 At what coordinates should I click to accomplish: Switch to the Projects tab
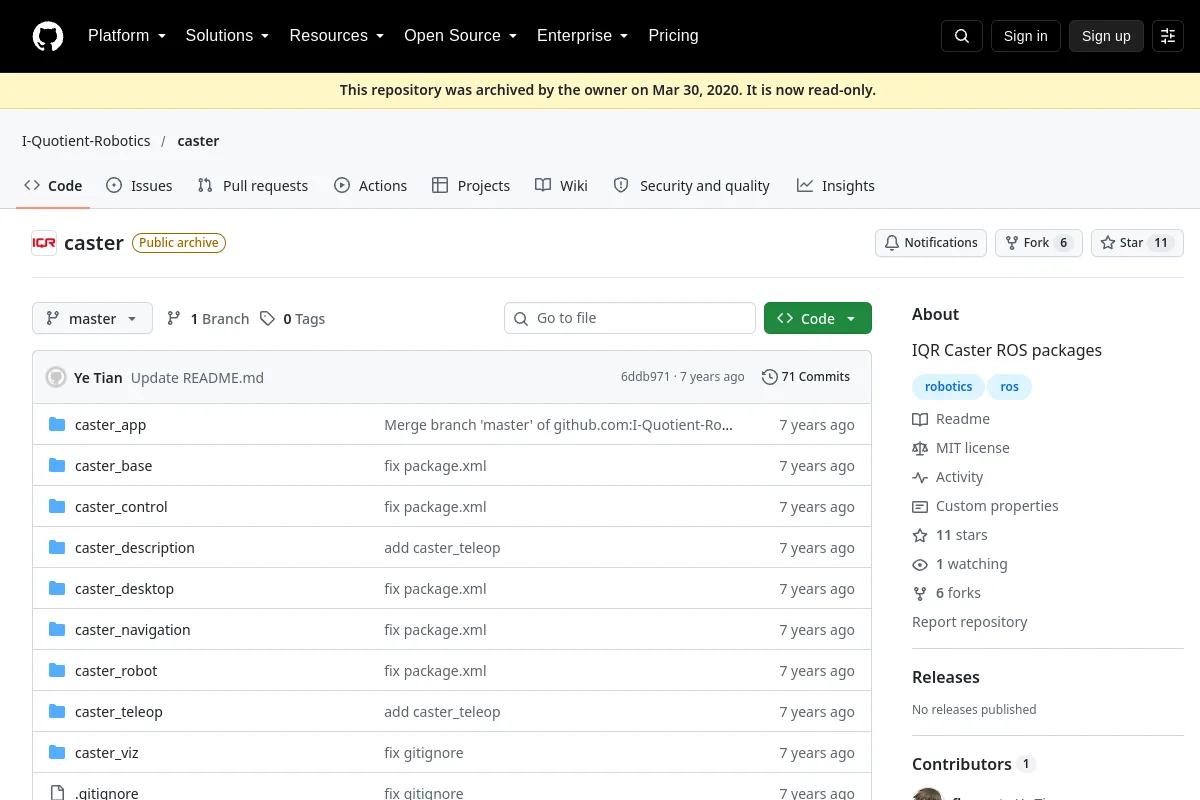click(471, 186)
